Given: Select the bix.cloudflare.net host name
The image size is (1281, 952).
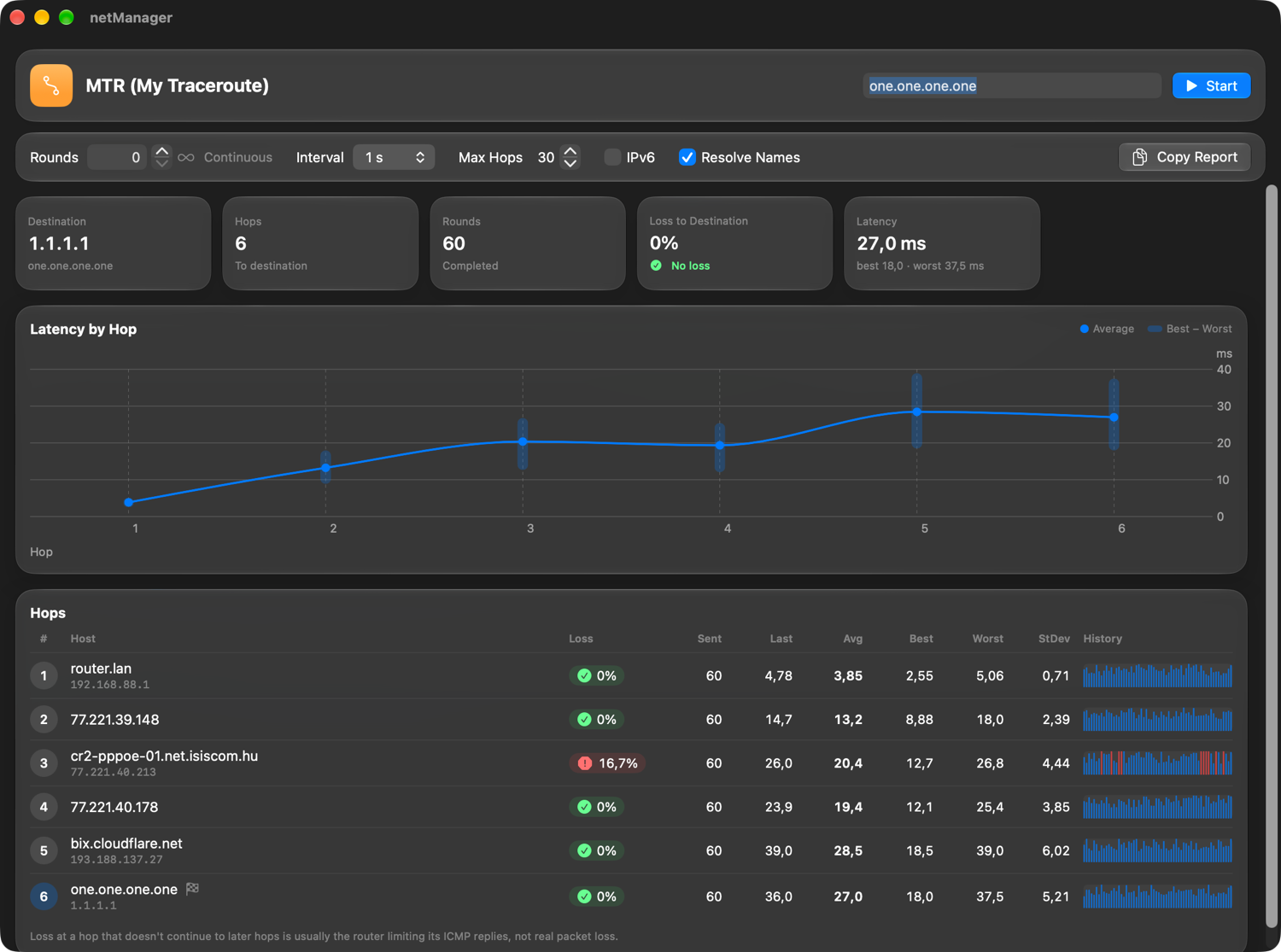Looking at the screenshot, I should tap(126, 844).
